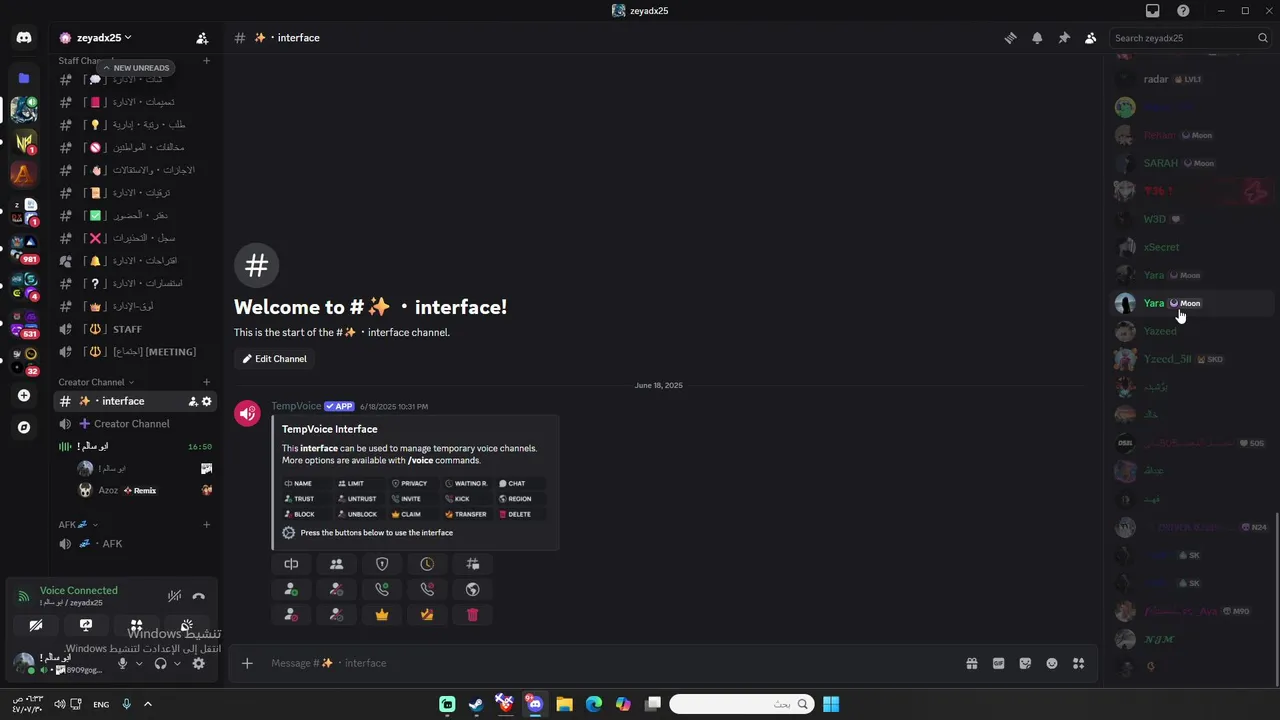The height and width of the screenshot is (720, 1280).
Task: Open the attachment plus button in message bar
Action: [x=247, y=663]
